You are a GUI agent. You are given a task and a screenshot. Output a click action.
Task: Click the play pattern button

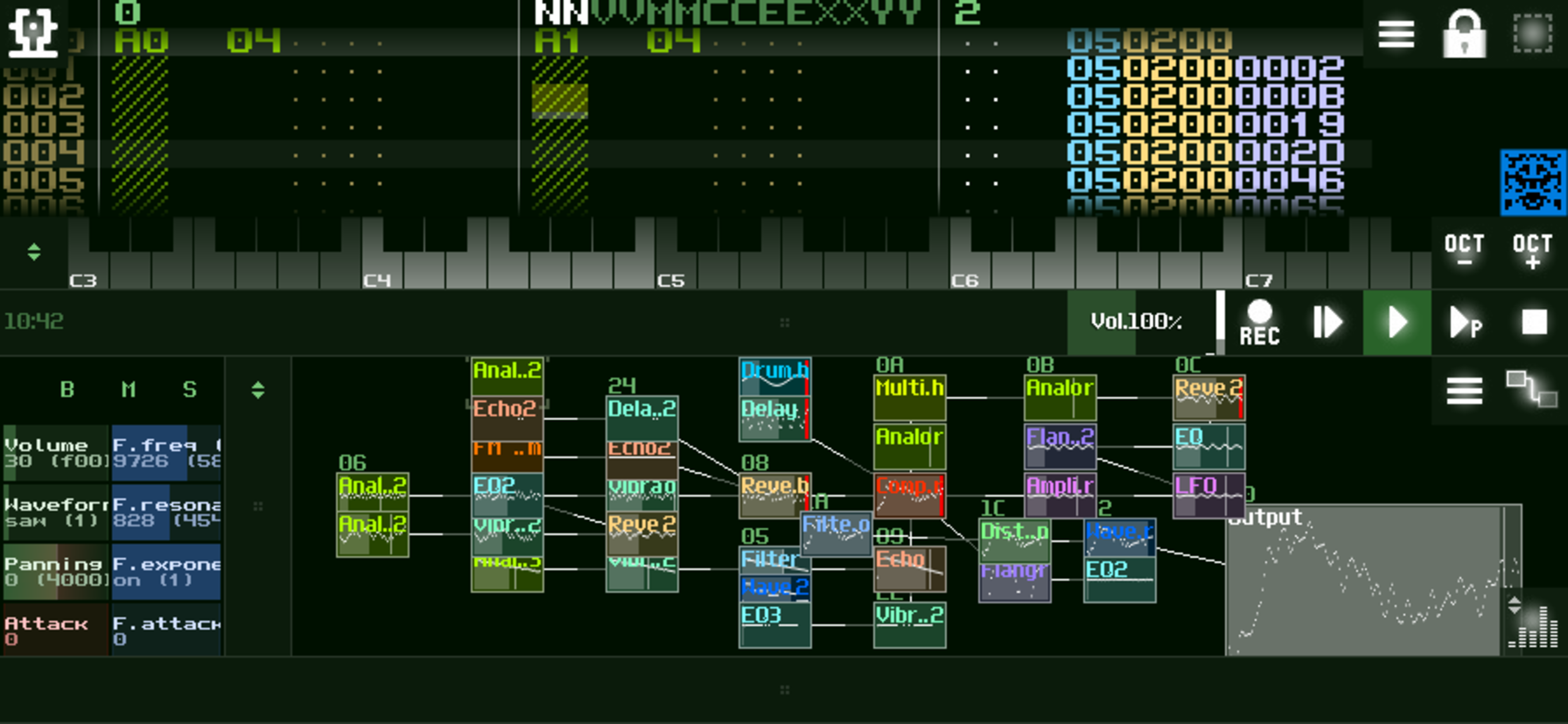[1464, 322]
